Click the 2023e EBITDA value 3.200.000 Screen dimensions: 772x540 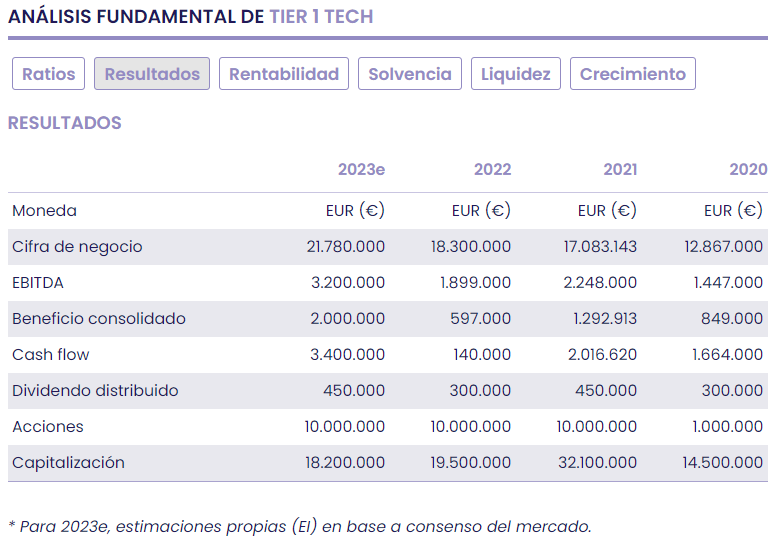348,283
